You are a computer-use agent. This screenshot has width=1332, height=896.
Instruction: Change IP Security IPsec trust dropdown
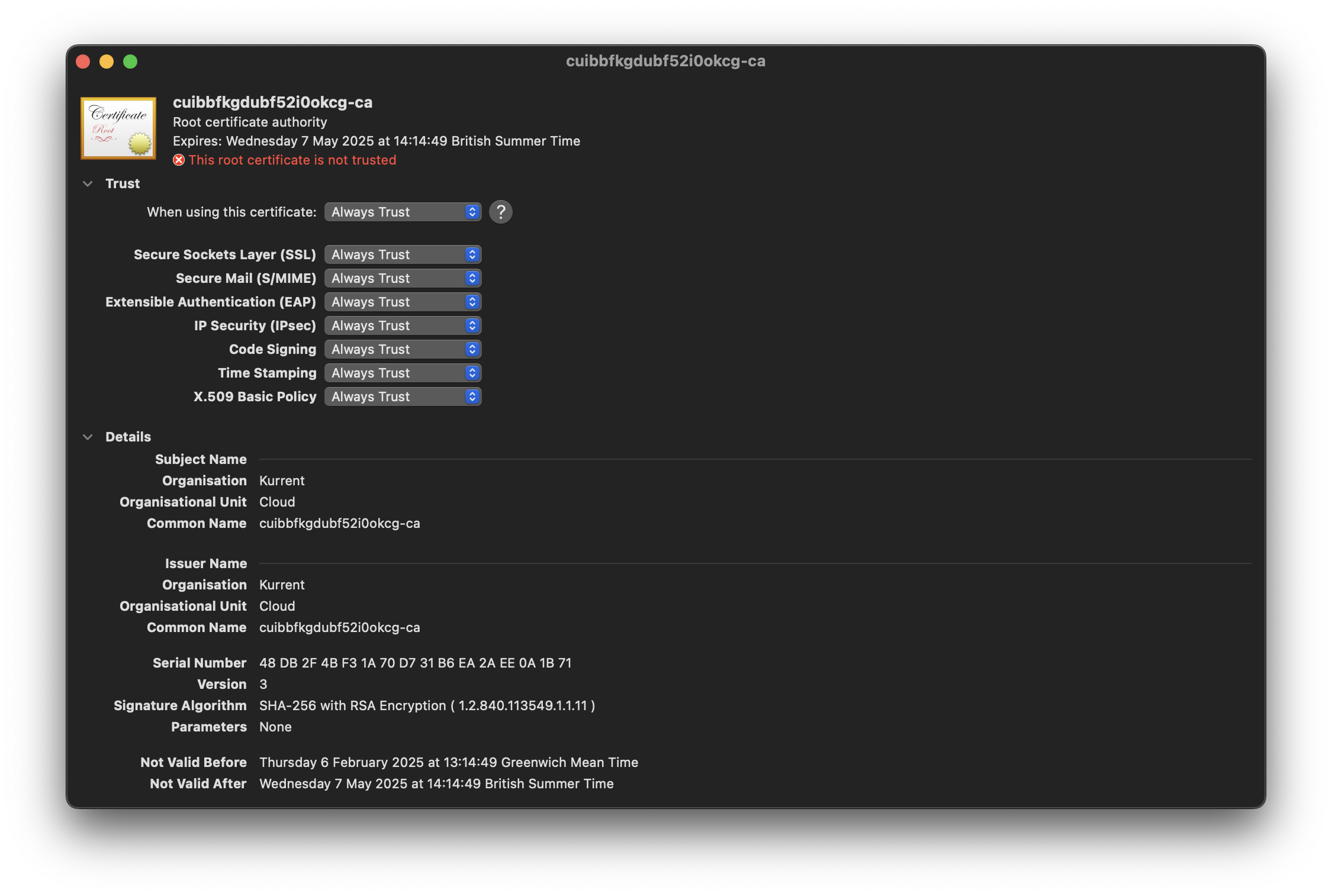tap(401, 325)
